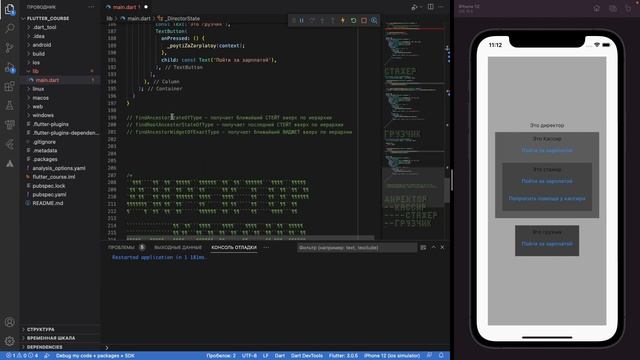Click the debug console filter input field

(356, 248)
